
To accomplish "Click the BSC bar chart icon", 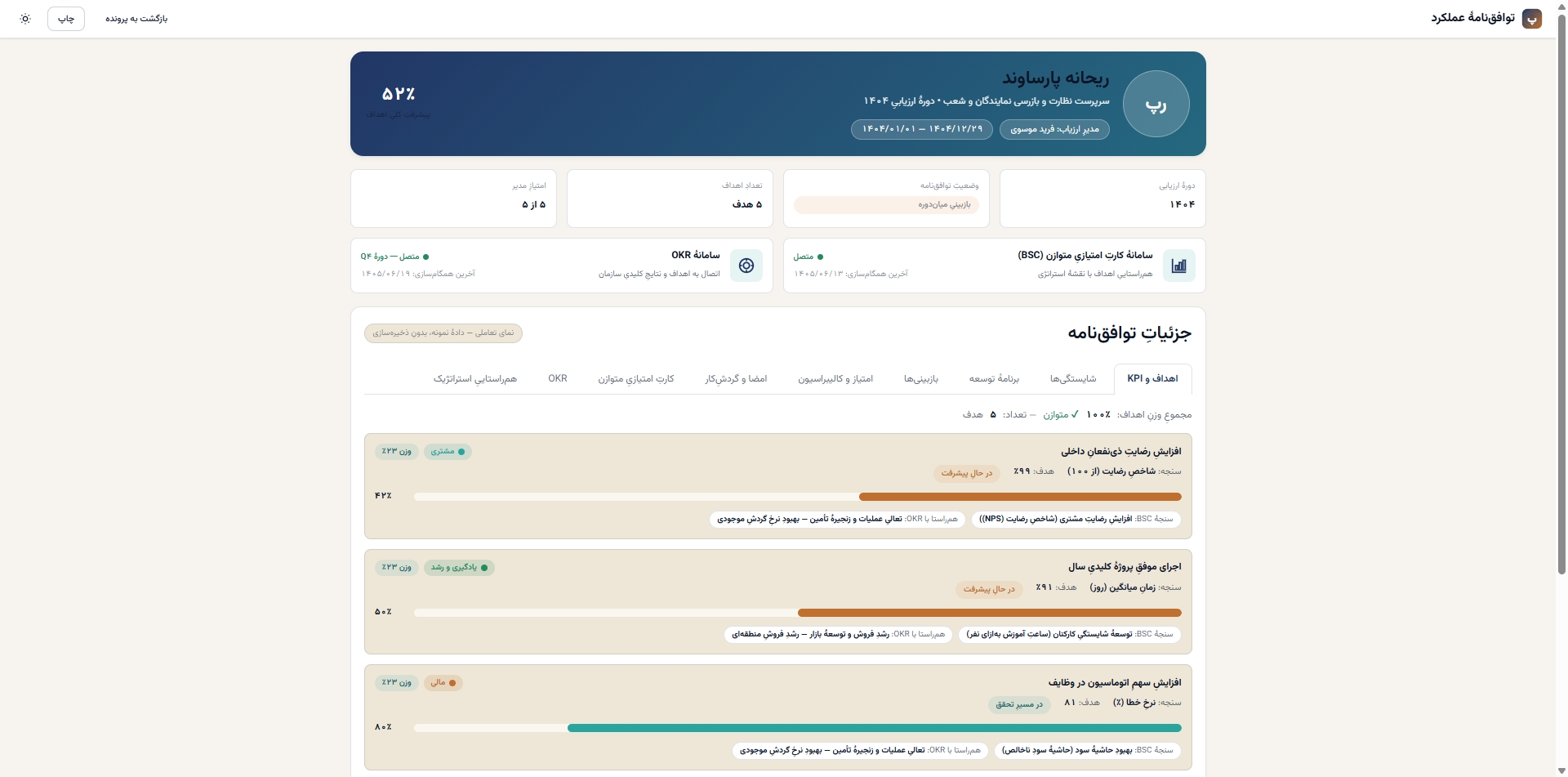I will (x=1178, y=266).
